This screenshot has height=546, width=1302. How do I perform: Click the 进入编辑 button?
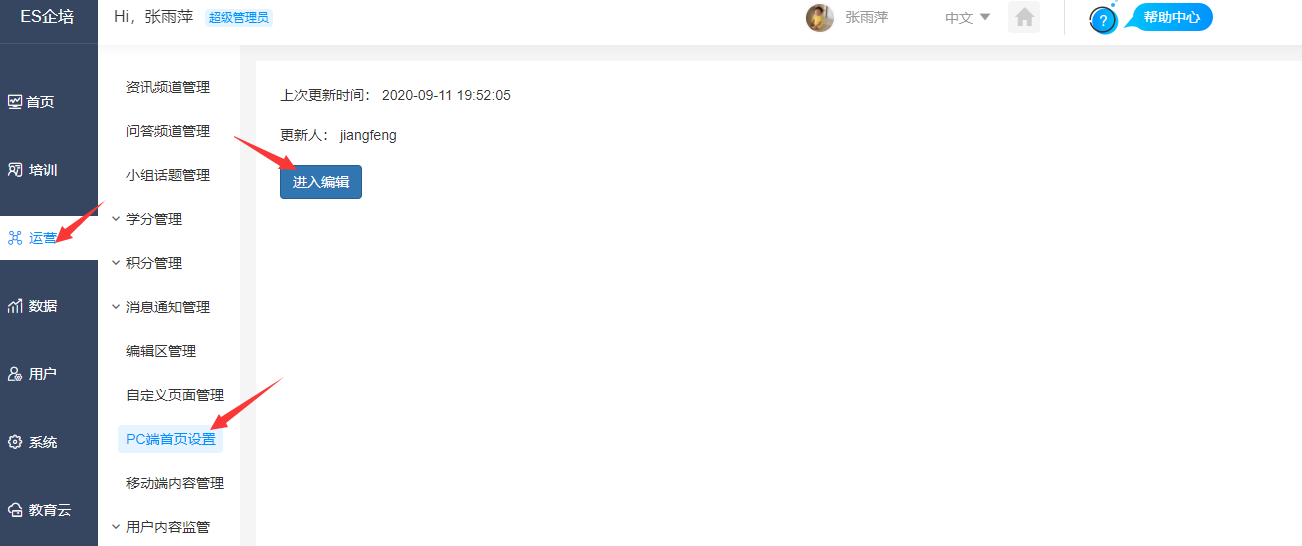tap(321, 182)
